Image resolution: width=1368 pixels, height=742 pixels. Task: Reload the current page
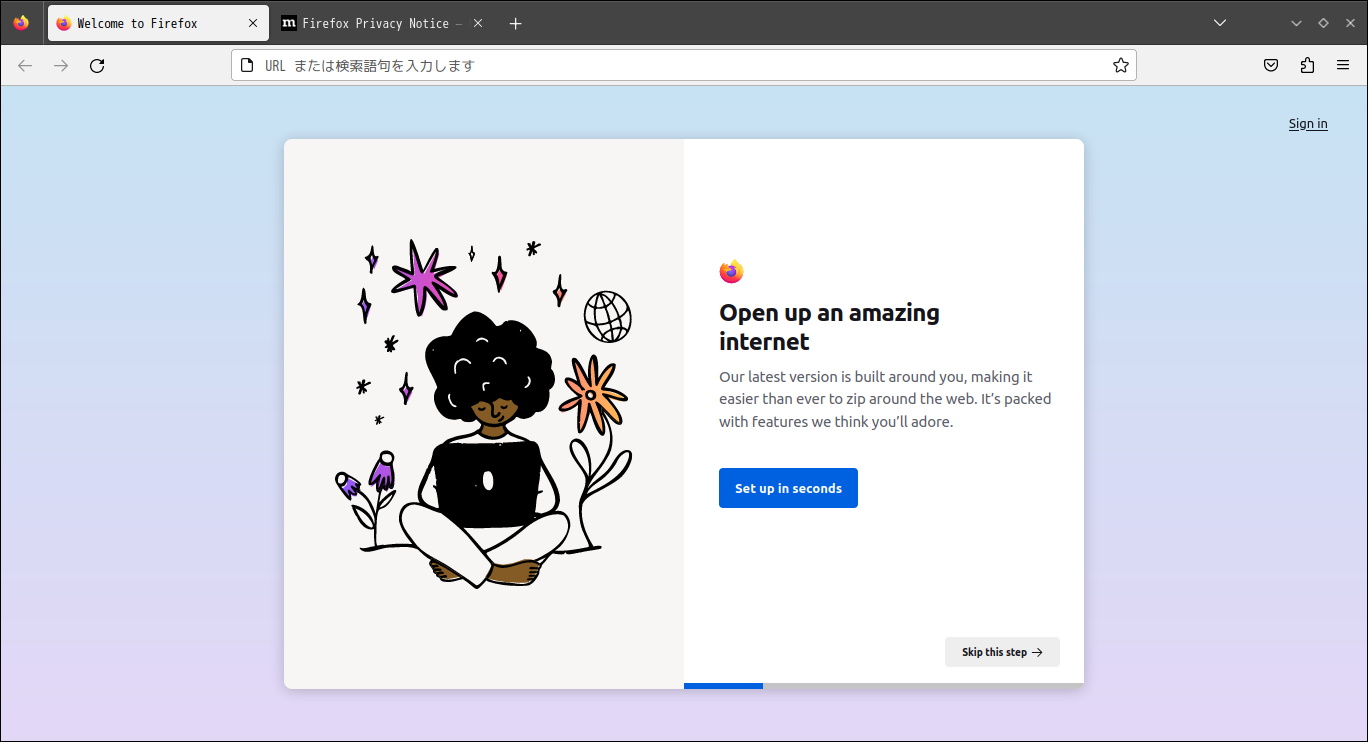[97, 65]
